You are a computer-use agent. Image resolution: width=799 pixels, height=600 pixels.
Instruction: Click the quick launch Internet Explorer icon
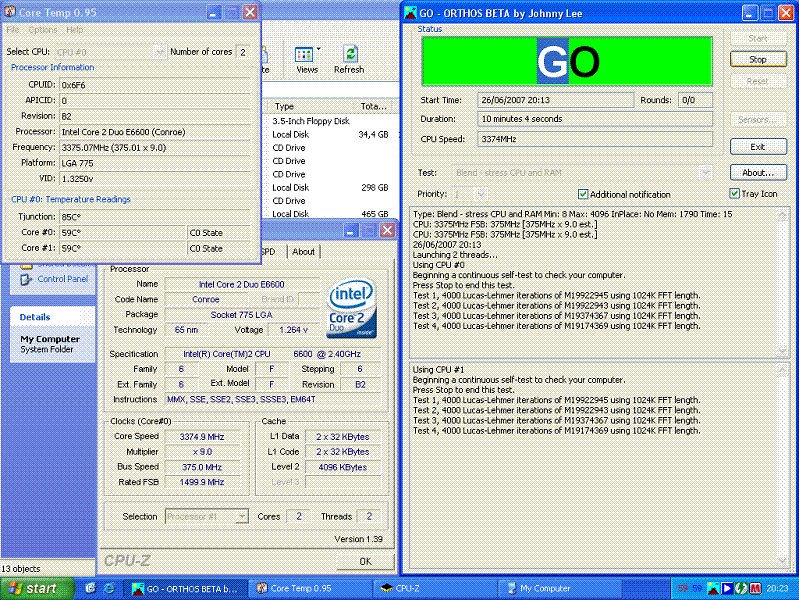[x=109, y=588]
